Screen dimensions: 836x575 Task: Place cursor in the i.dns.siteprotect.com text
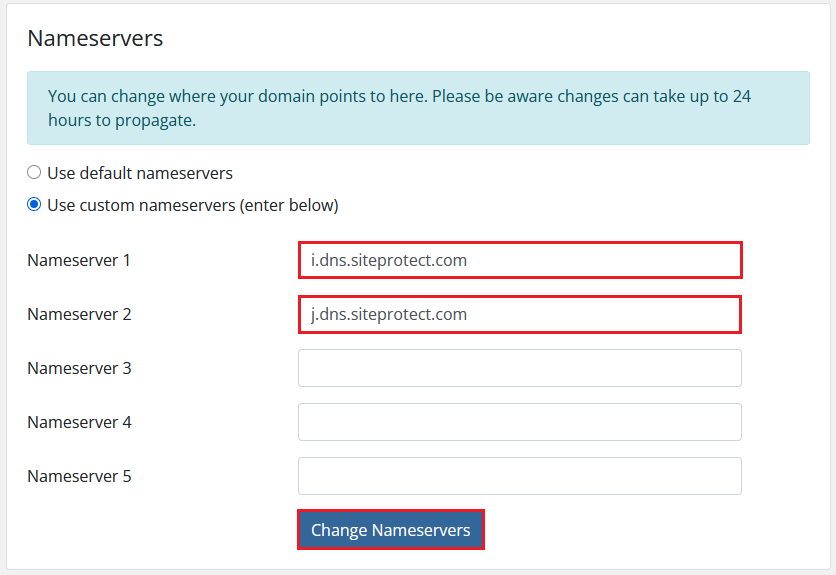(389, 260)
